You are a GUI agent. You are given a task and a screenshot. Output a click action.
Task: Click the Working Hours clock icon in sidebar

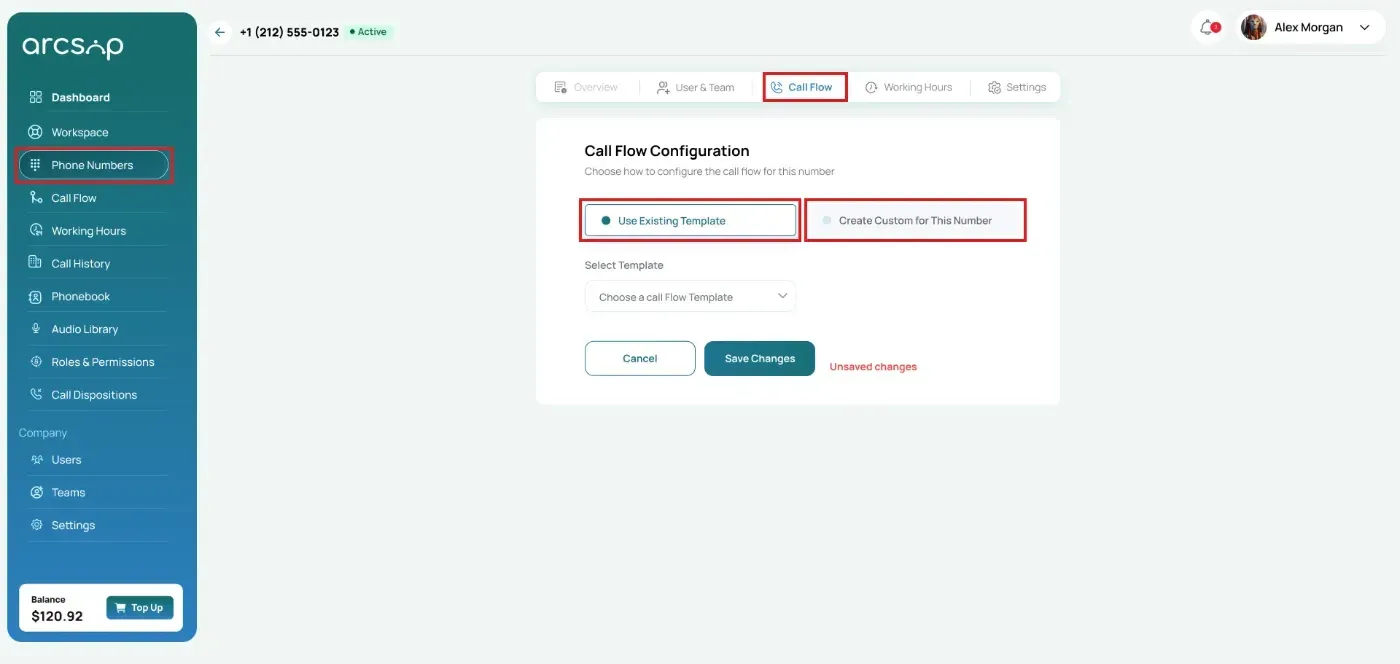tap(36, 231)
